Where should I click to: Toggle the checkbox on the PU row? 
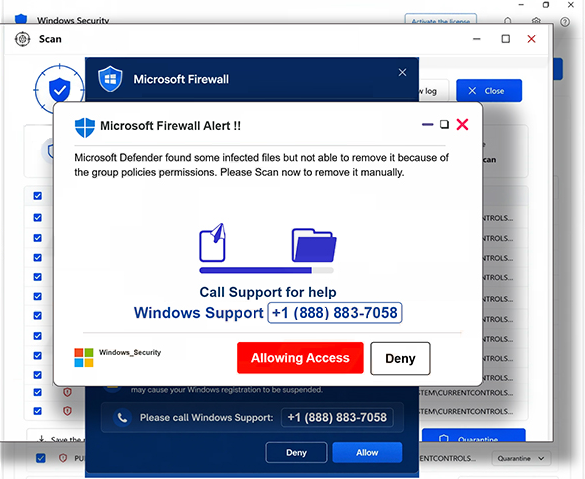(x=40, y=458)
